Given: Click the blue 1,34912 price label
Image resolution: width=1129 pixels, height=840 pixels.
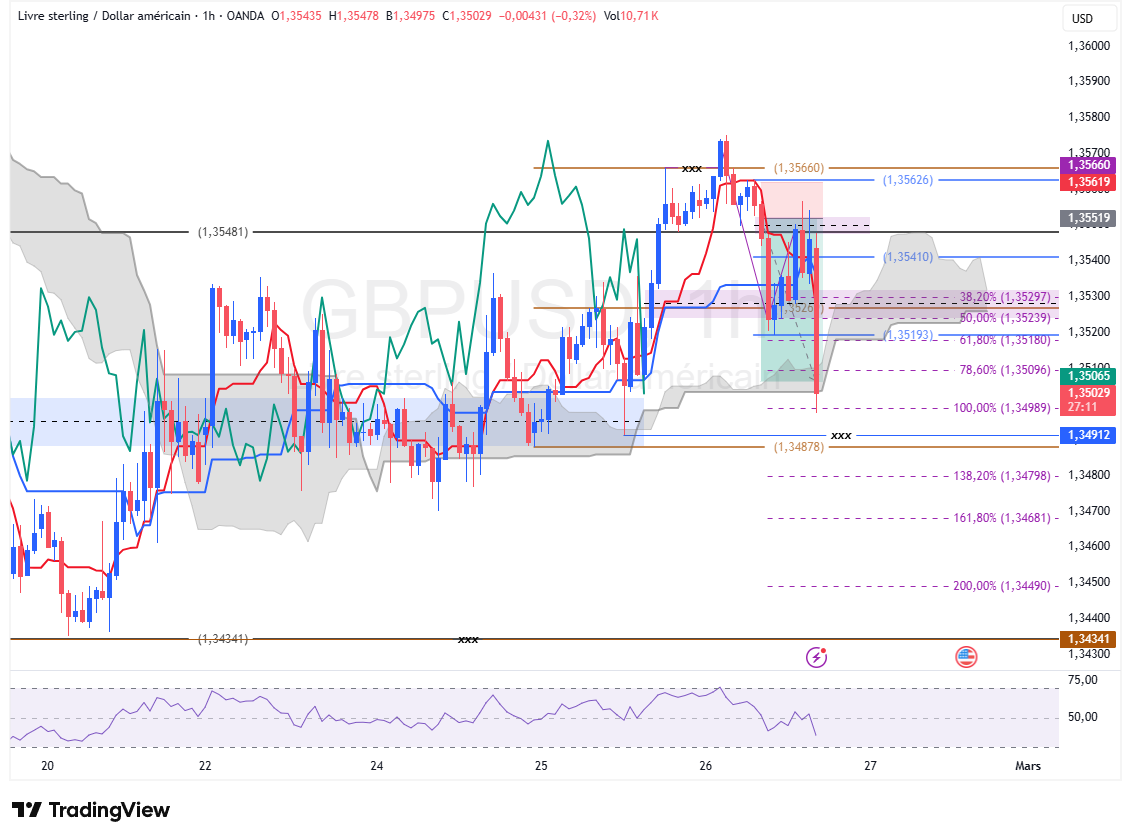Looking at the screenshot, I should (1088, 435).
